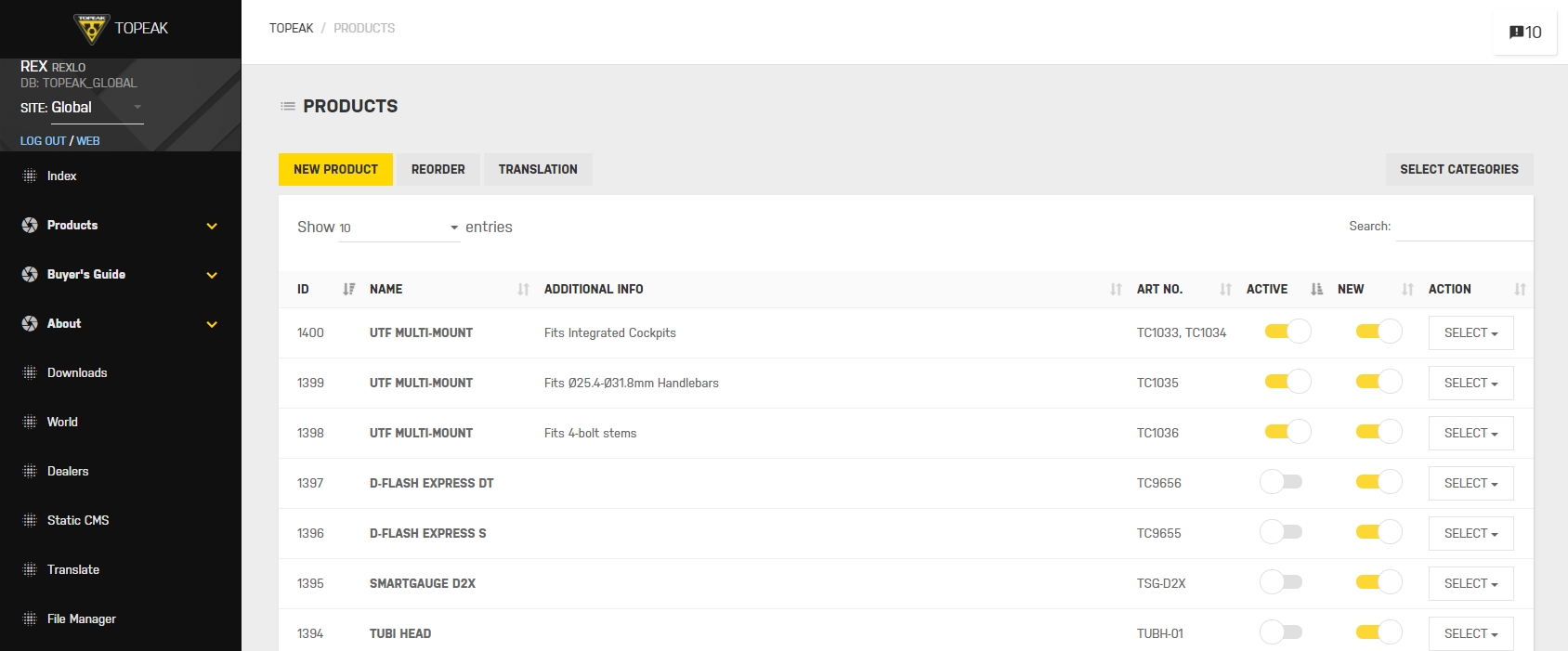Toggle New switch for D-Flash Express DT

[1378, 482]
